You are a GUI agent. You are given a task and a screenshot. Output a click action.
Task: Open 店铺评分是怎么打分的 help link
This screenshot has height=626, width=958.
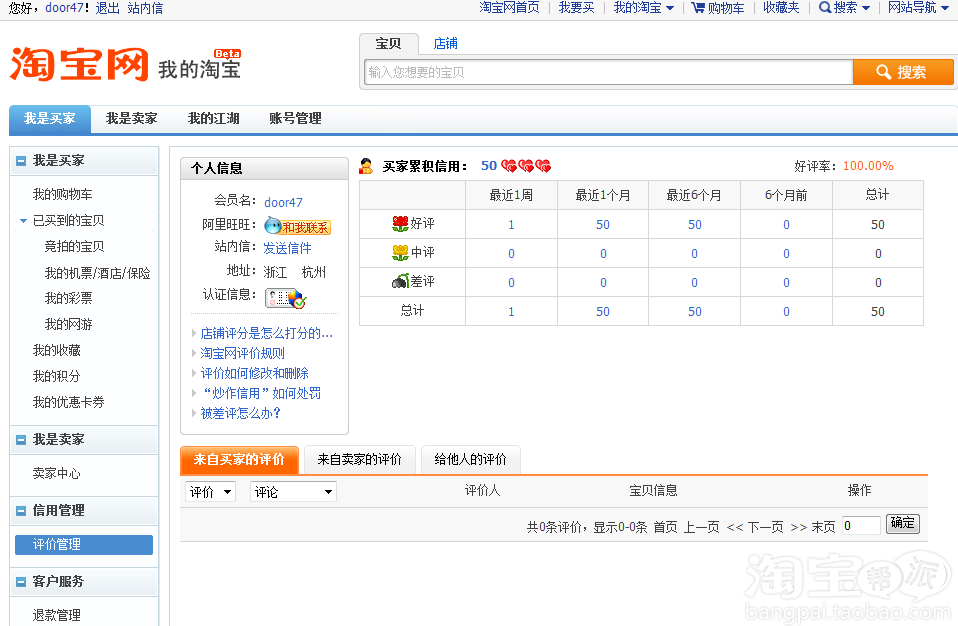pos(266,333)
